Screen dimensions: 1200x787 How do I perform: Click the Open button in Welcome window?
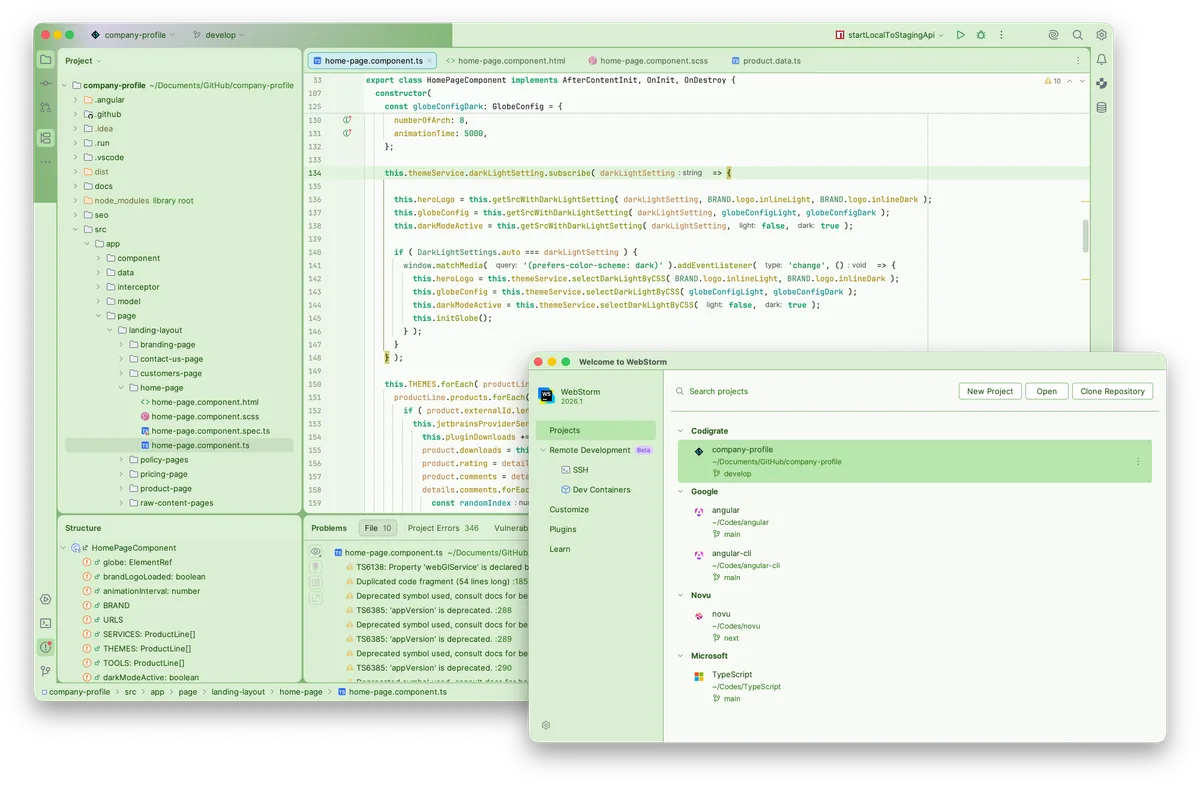[1047, 391]
